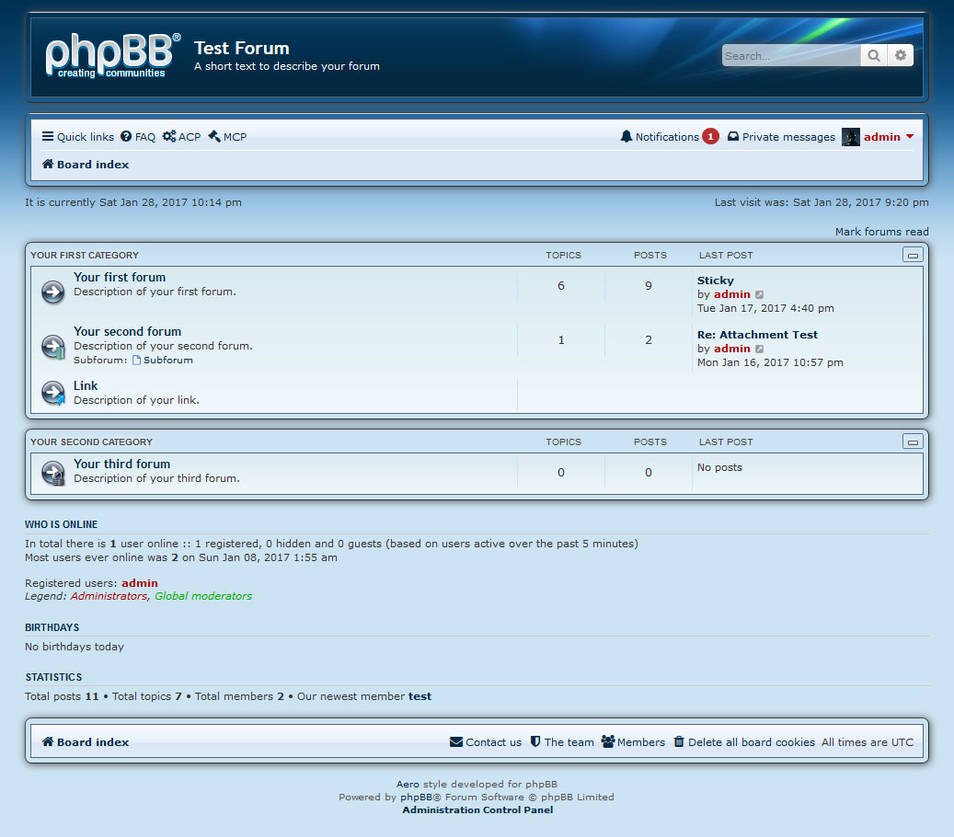
Task: Open the Private messages envelope icon
Action: coord(733,136)
